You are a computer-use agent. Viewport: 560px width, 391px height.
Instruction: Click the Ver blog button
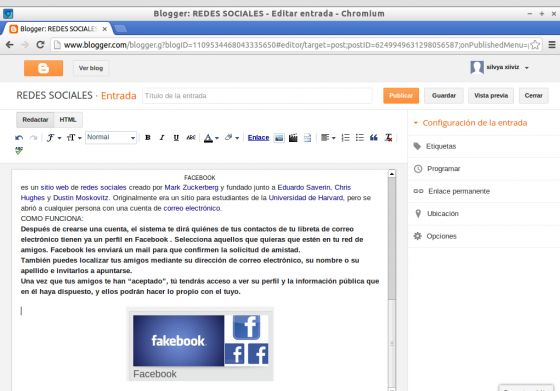point(91,68)
